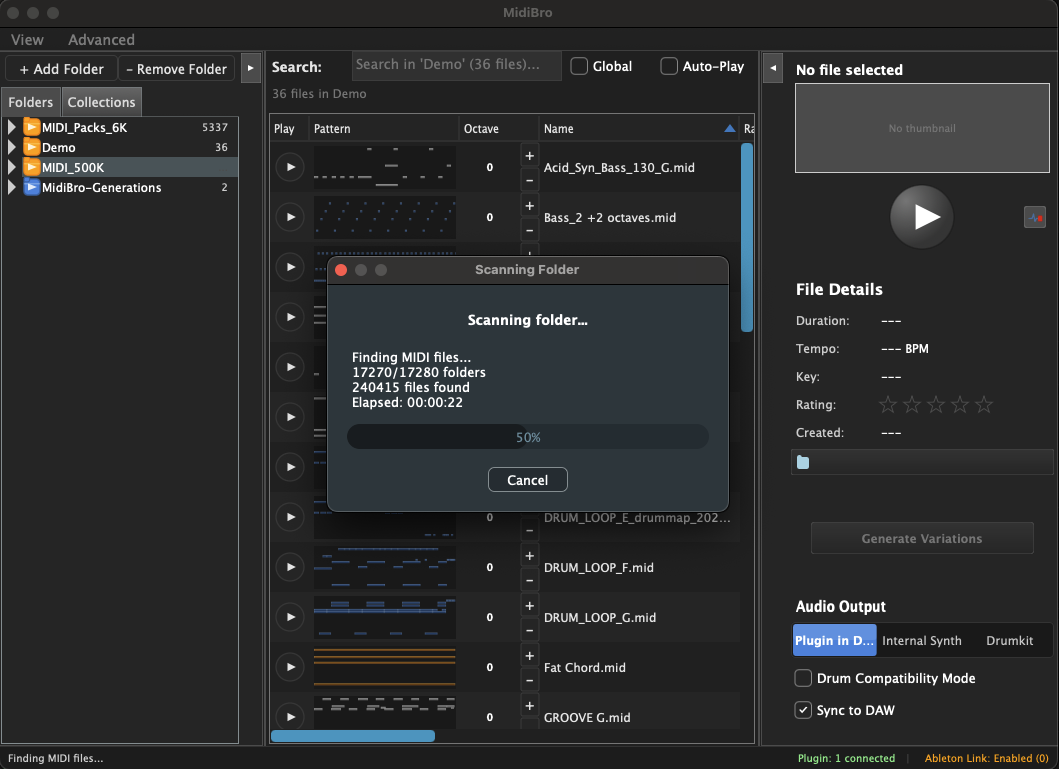This screenshot has height=769, width=1059.
Task: Lower octave for Fat Chord.mid
Action: pos(530,680)
